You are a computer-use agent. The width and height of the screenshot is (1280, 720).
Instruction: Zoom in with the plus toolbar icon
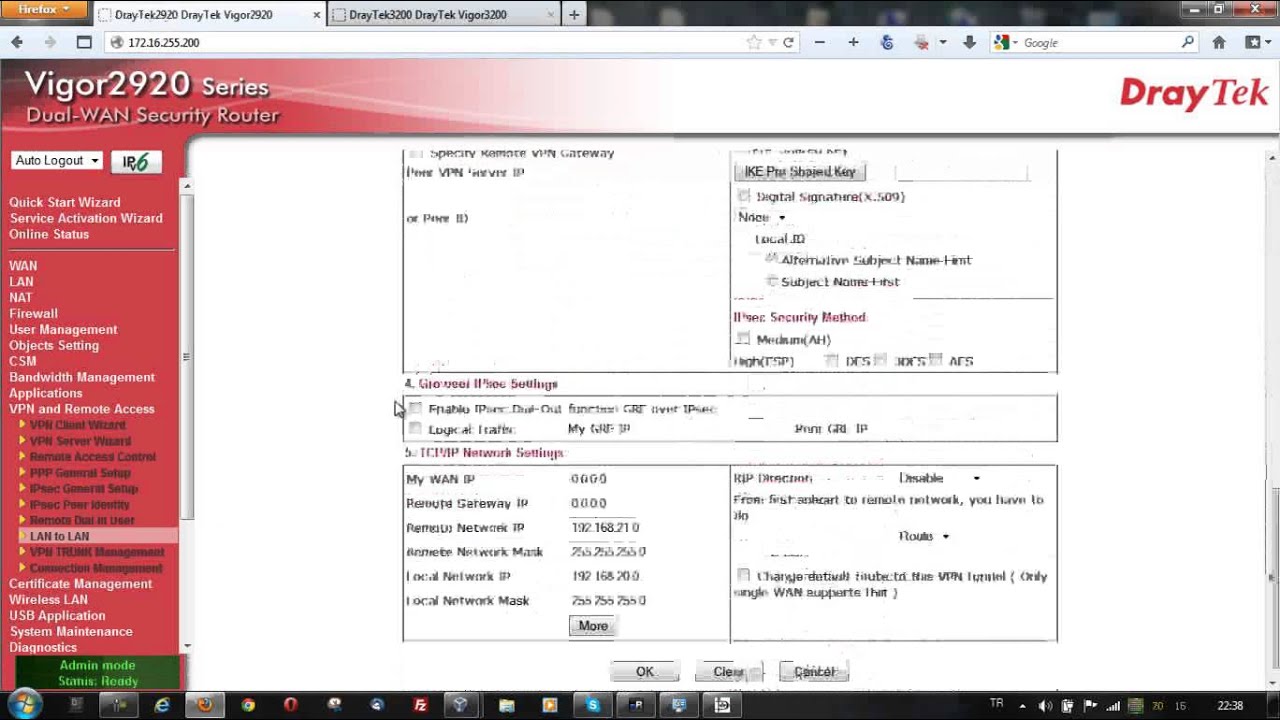click(853, 42)
